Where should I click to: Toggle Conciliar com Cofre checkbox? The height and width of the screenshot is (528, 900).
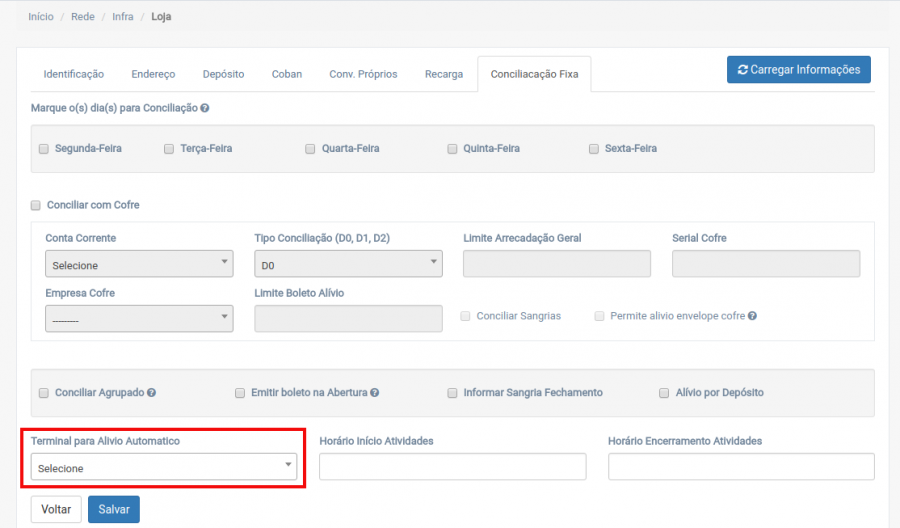37,205
